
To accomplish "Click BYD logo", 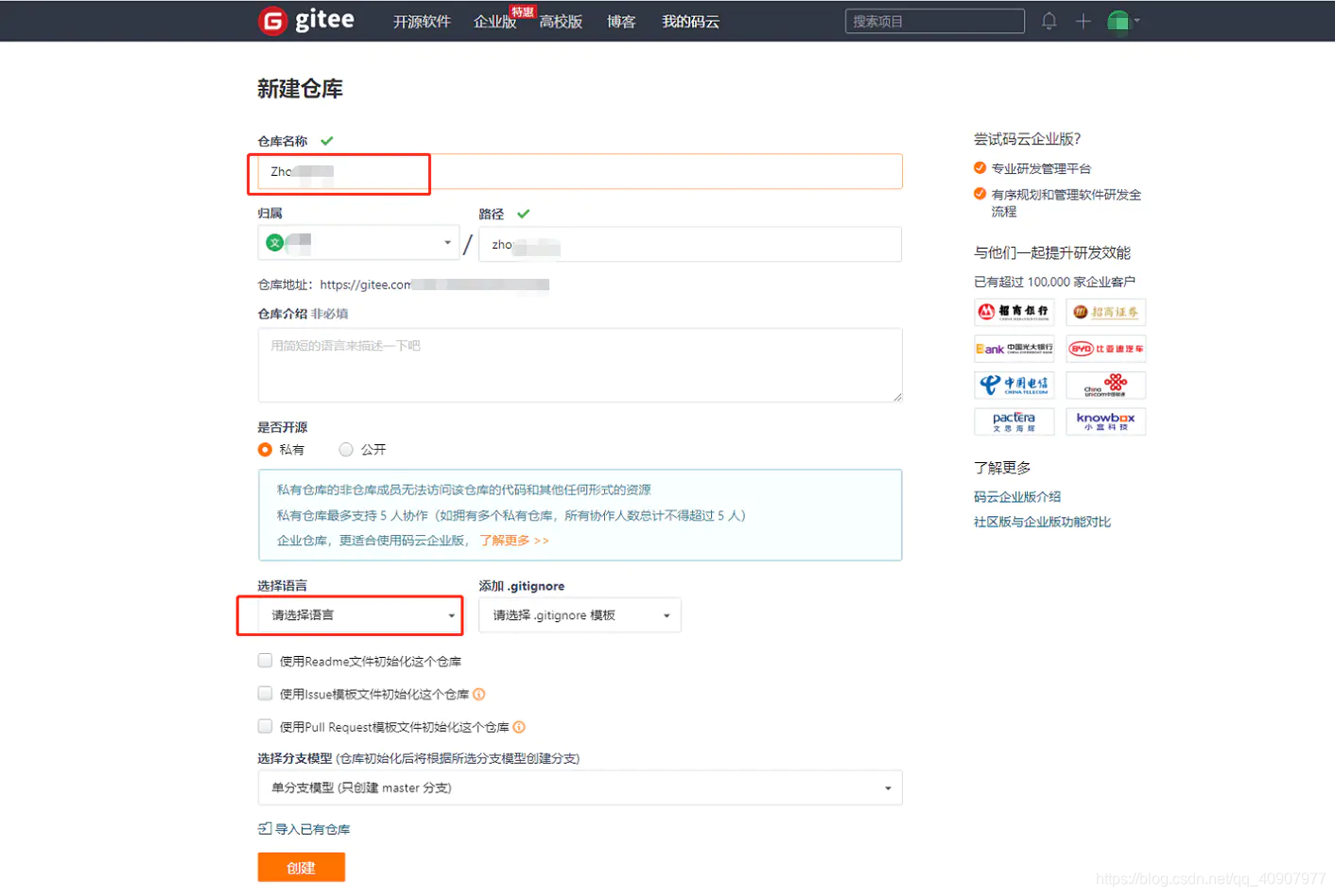I will pyautogui.click(x=1106, y=349).
